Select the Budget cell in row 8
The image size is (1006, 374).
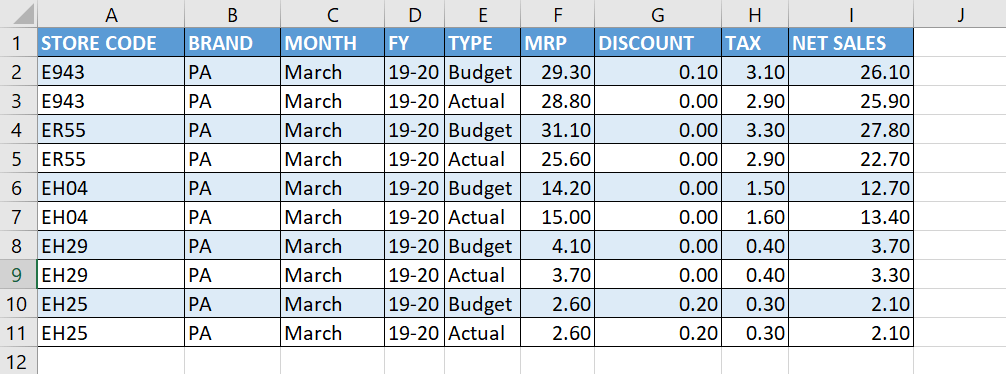pos(482,245)
